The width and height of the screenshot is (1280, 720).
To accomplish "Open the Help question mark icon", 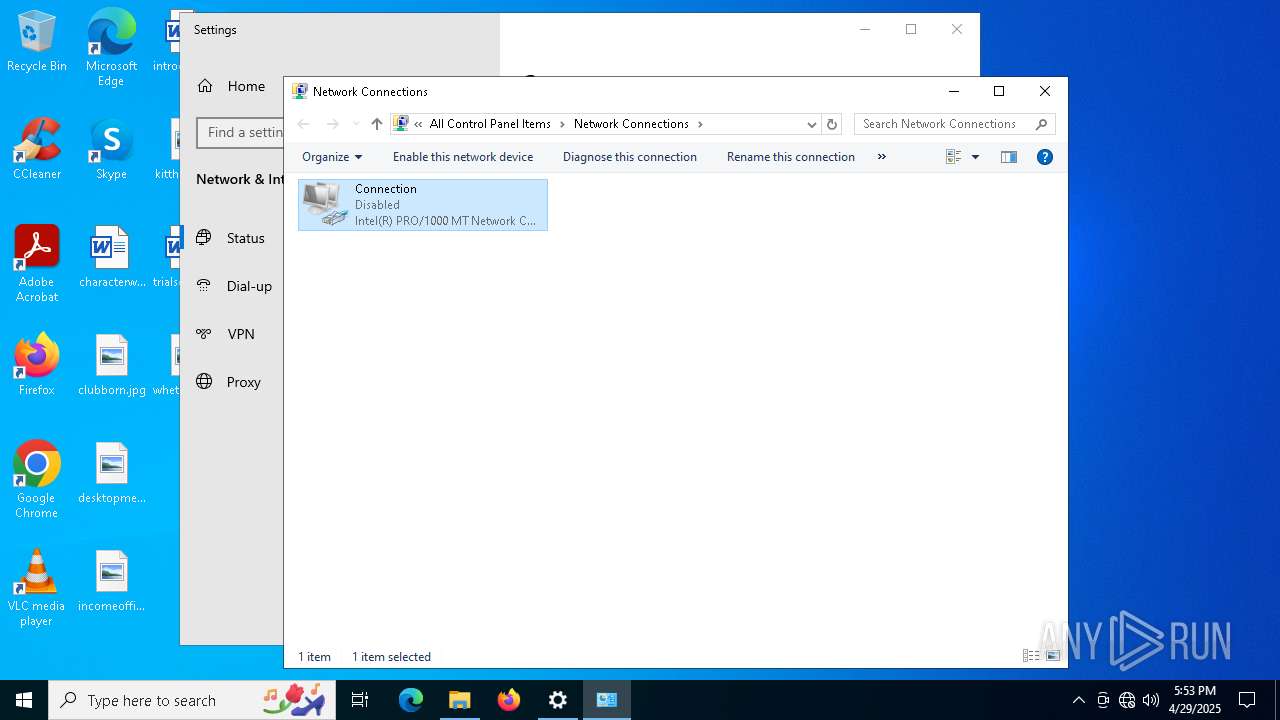I will coord(1045,157).
